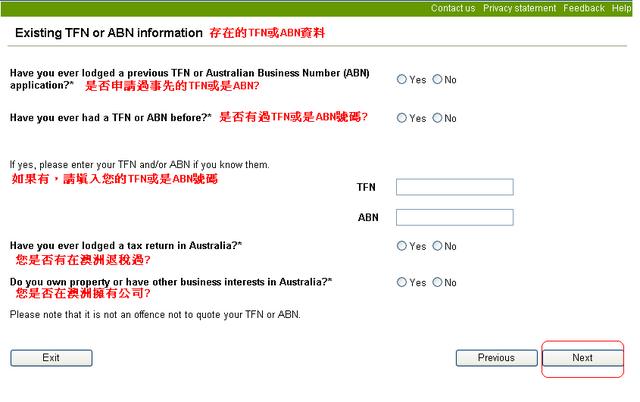This screenshot has height=402, width=640.
Task: Choose No for ever had a TFN or ABN
Action: coord(437,118)
